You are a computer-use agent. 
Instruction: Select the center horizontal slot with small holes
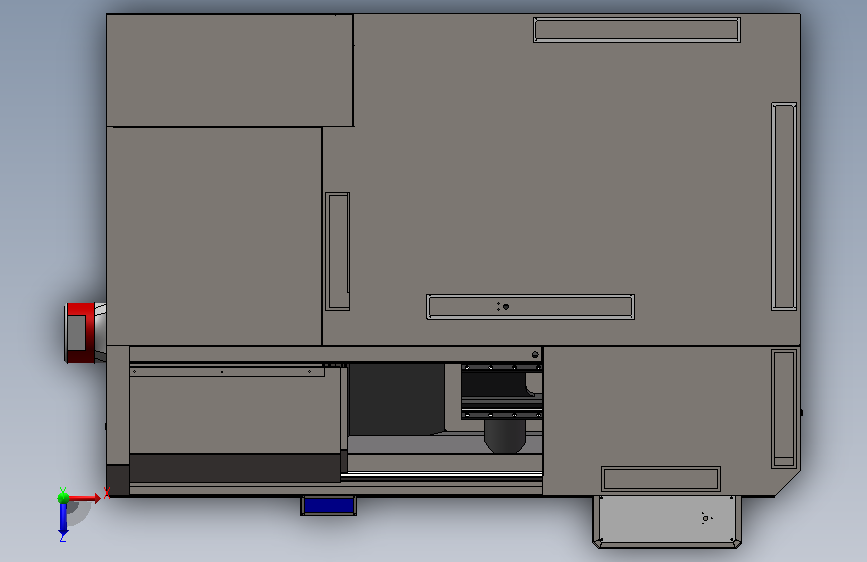(530, 307)
